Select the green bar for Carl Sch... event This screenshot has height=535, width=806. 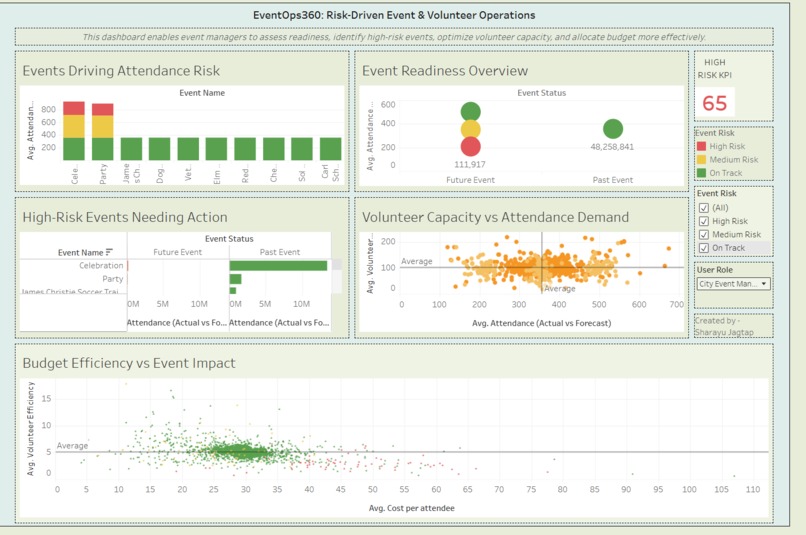click(x=331, y=149)
